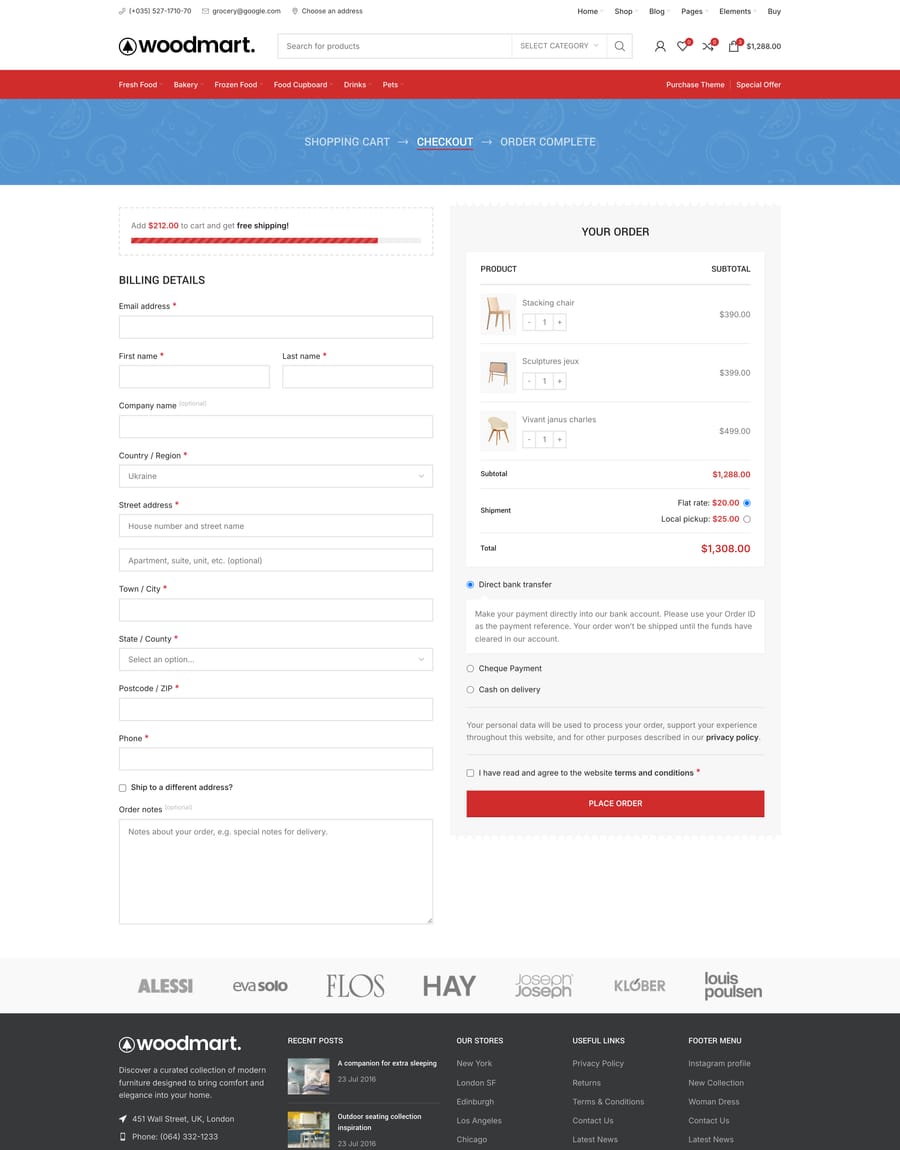Viewport: 900px width, 1150px height.
Task: Open the wishlist heart icon
Action: click(683, 46)
